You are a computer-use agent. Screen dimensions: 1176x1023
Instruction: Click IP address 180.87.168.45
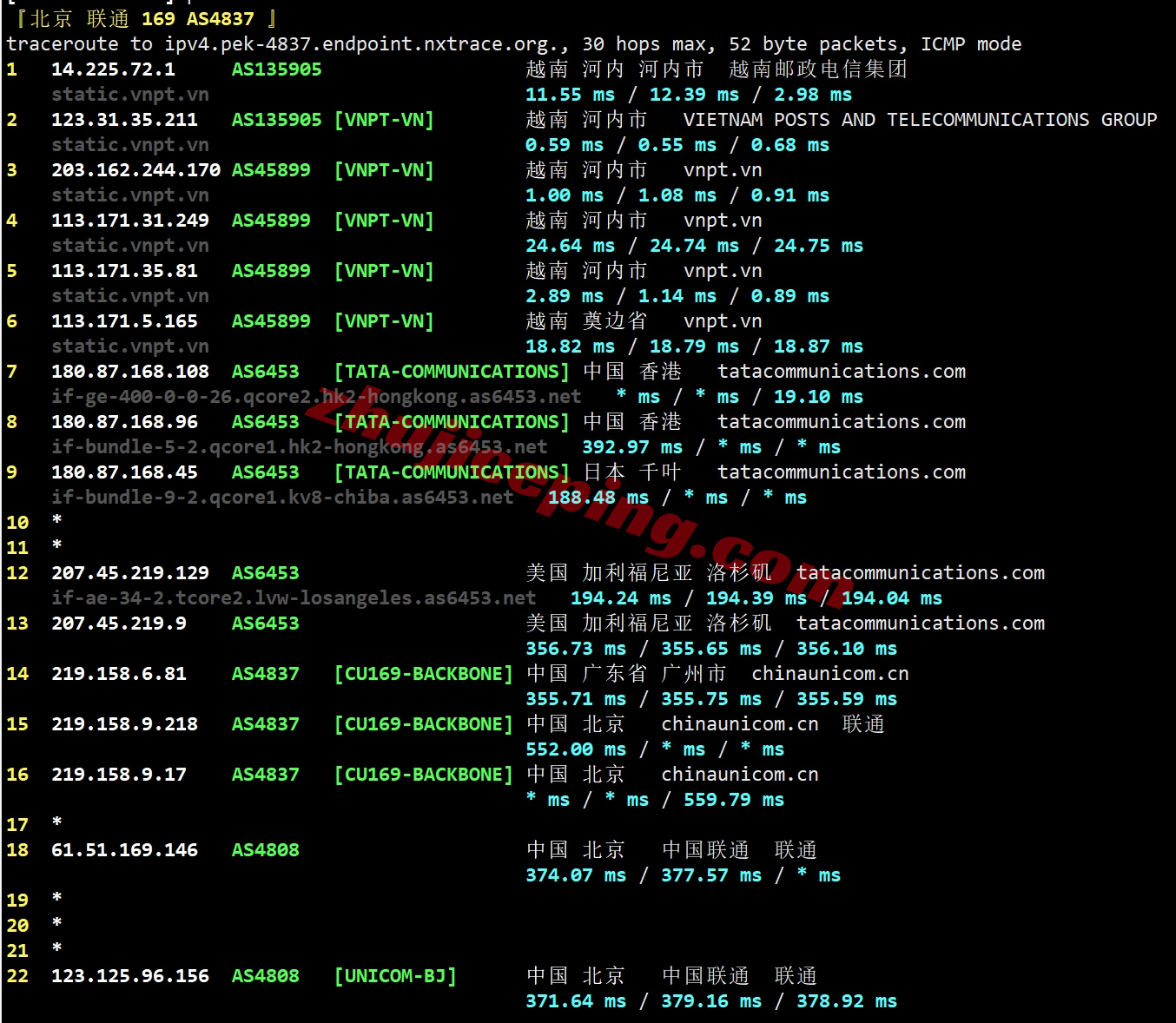[124, 472]
